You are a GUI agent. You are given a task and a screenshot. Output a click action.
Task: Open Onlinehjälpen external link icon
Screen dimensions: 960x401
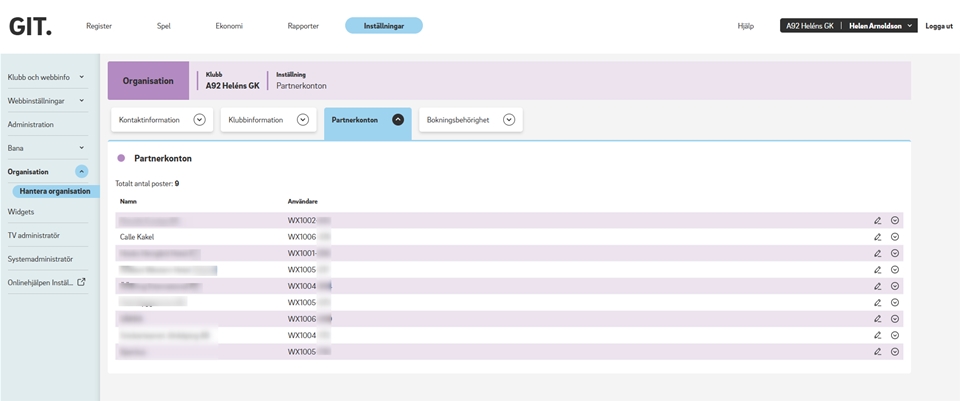(82, 282)
